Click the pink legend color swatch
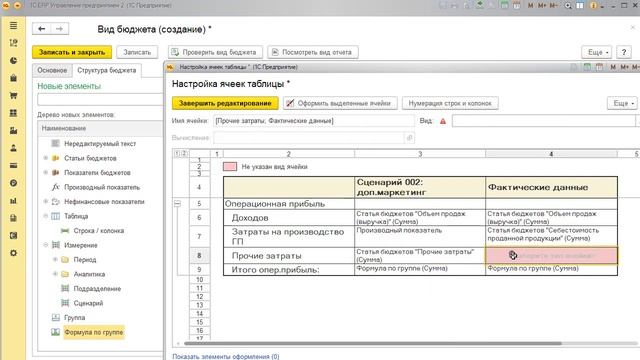 click(x=230, y=167)
